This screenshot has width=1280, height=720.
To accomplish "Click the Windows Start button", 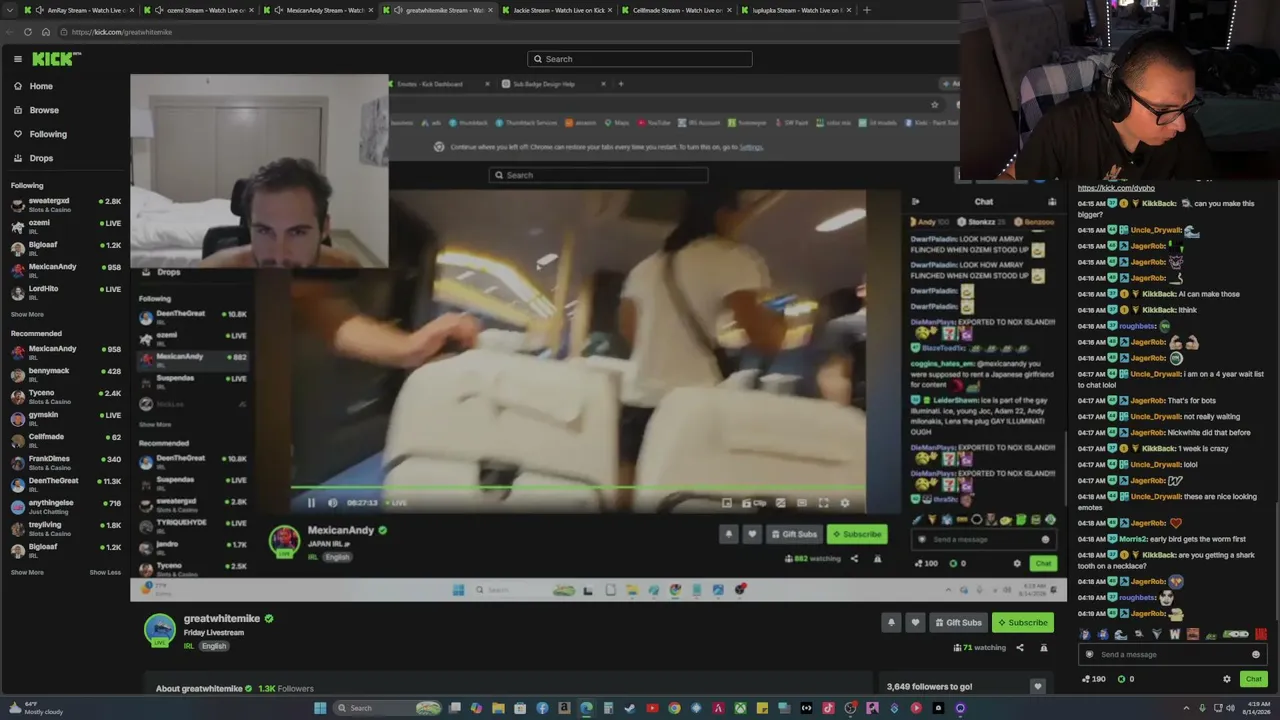I will (320, 708).
